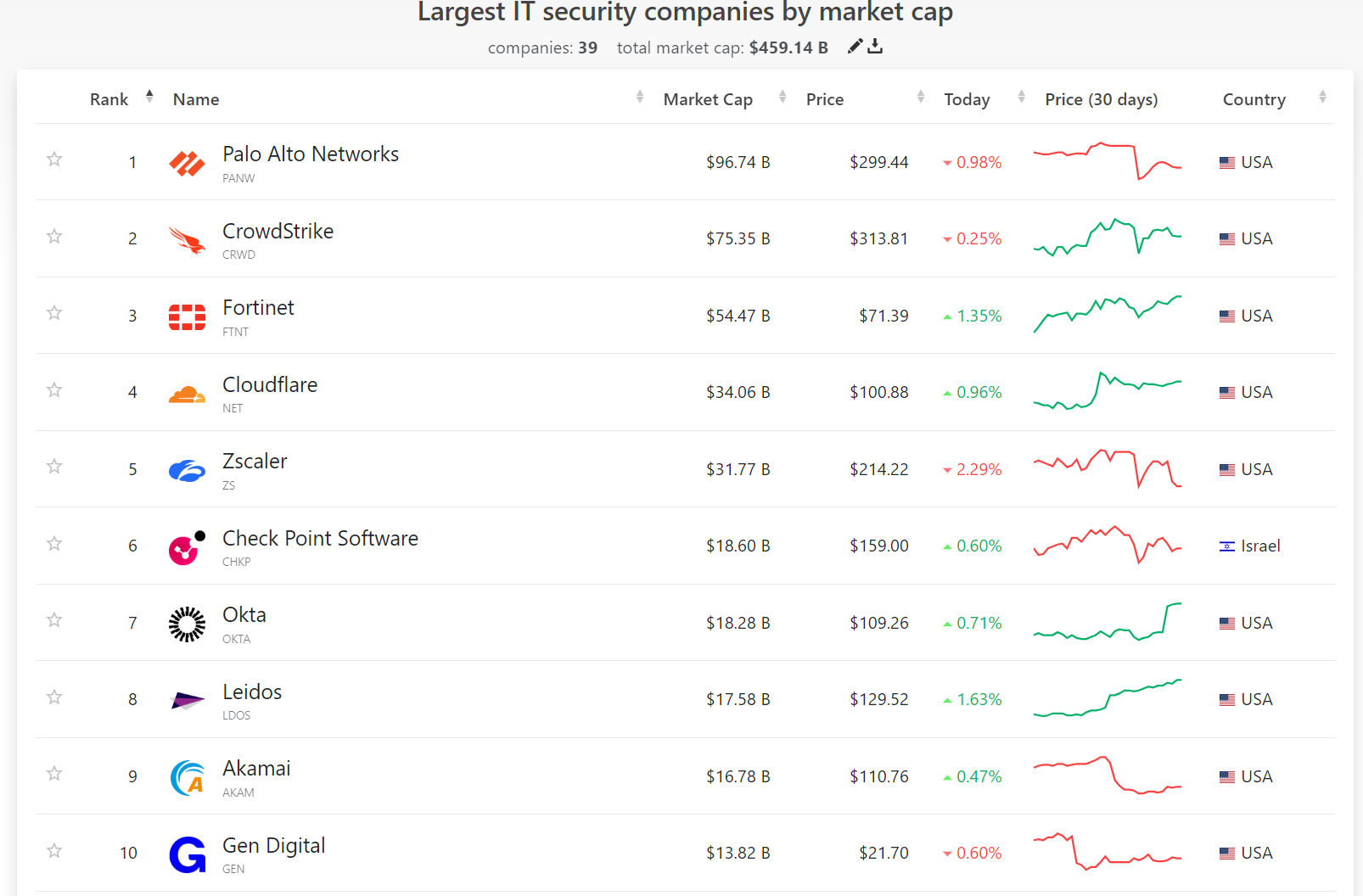Favorite Gen Digital with the star
1363x896 pixels.
coord(54,850)
